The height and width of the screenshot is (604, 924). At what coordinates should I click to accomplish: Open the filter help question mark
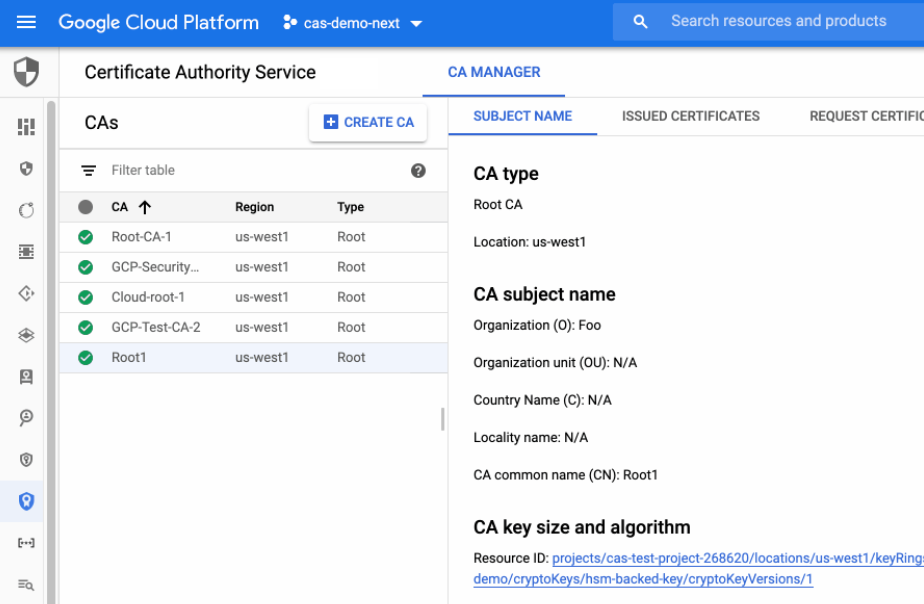click(x=418, y=170)
